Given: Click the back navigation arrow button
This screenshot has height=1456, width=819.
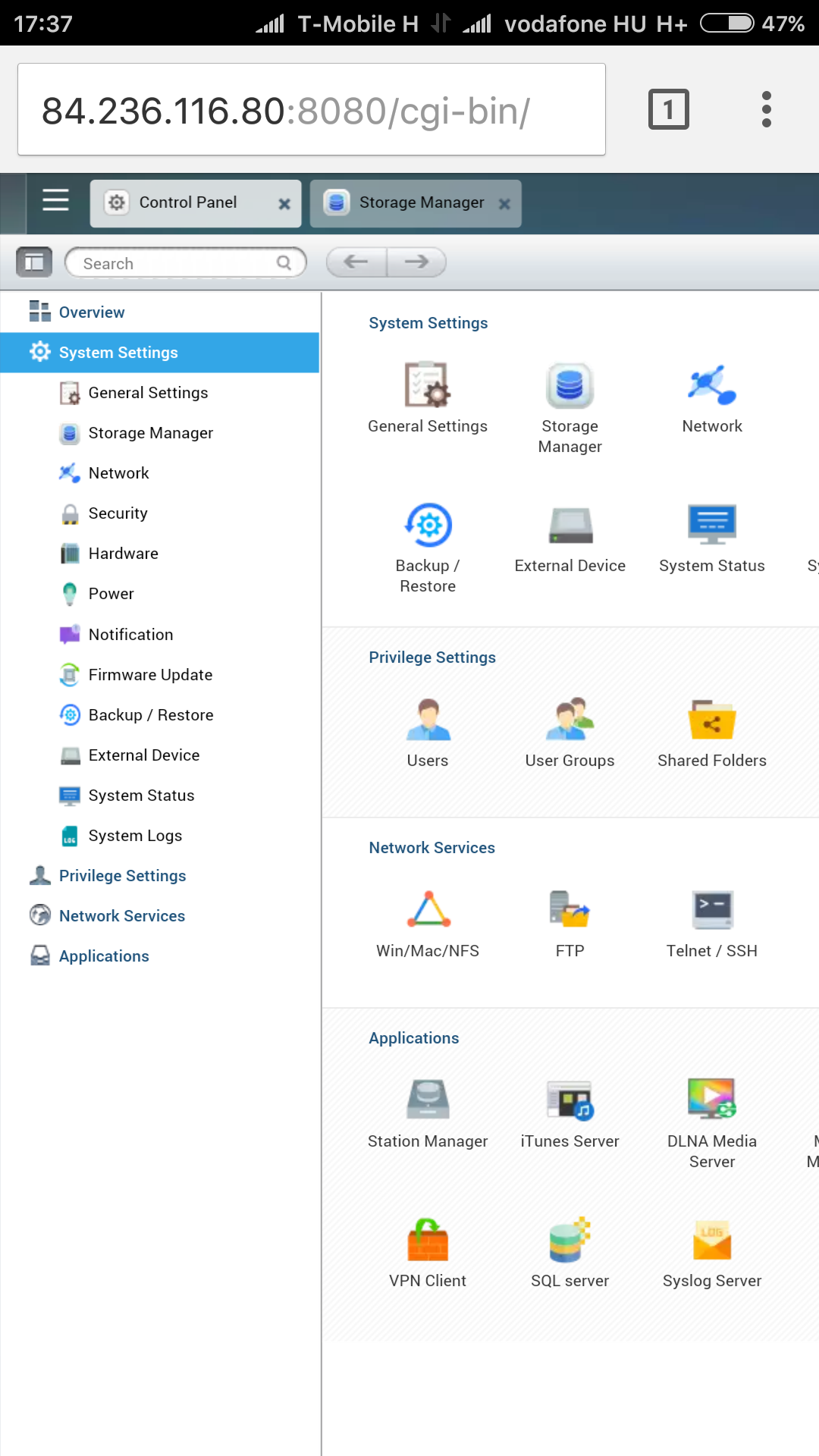Looking at the screenshot, I should coord(356,262).
